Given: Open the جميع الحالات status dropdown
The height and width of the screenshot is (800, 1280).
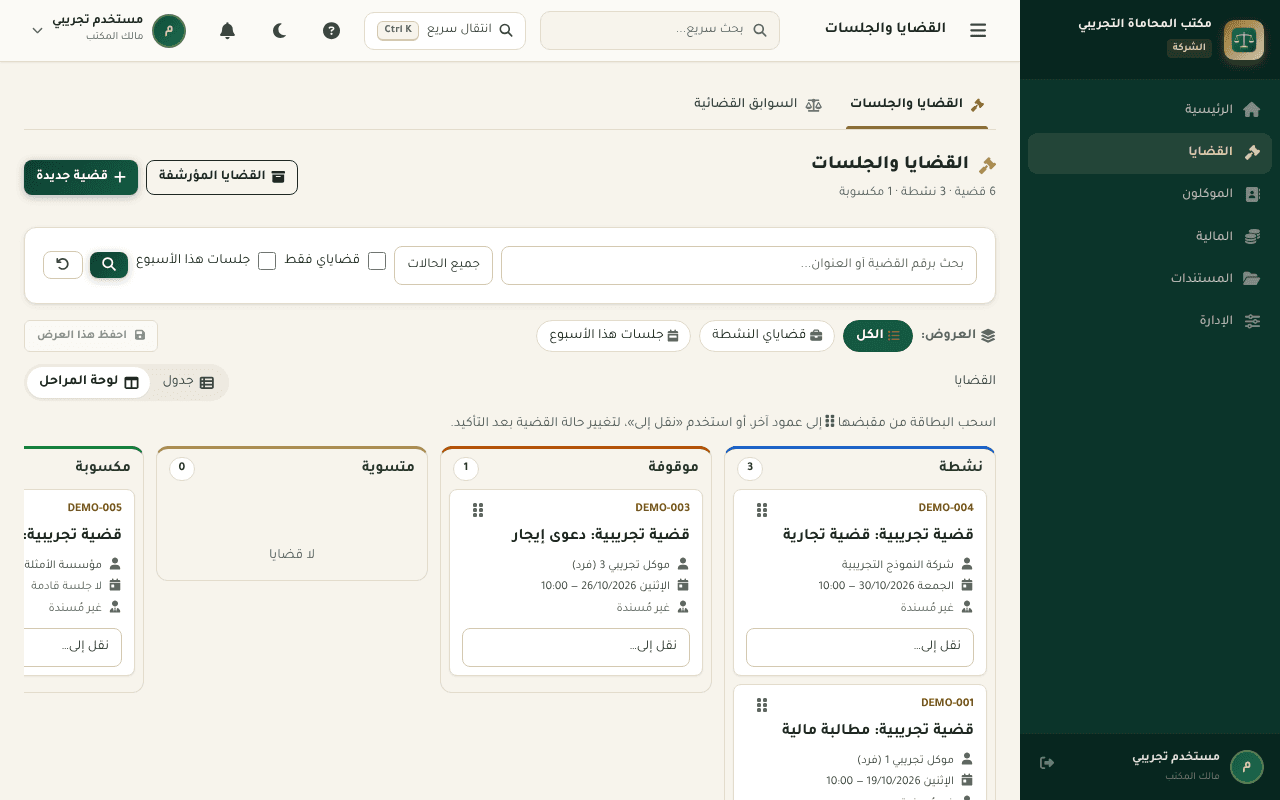Looking at the screenshot, I should (x=443, y=265).
